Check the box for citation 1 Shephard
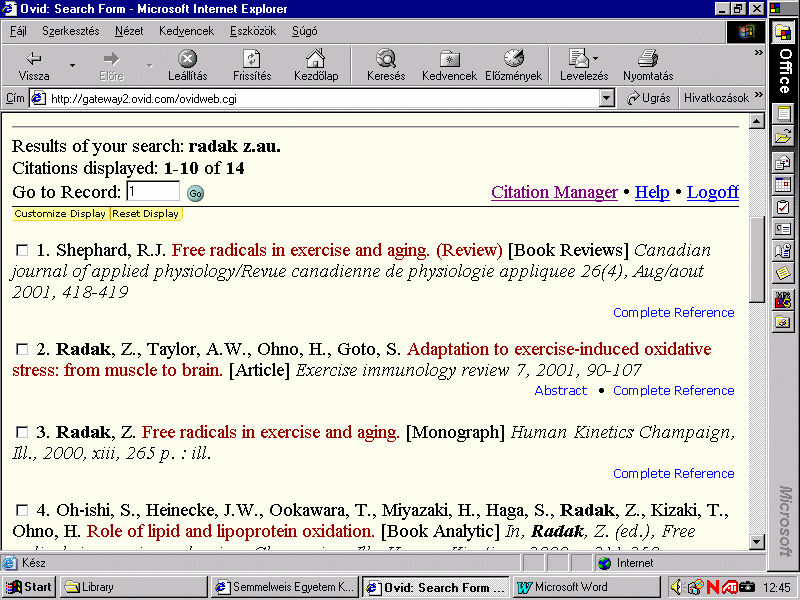Screen dimensions: 800x600 pyautogui.click(x=22, y=250)
